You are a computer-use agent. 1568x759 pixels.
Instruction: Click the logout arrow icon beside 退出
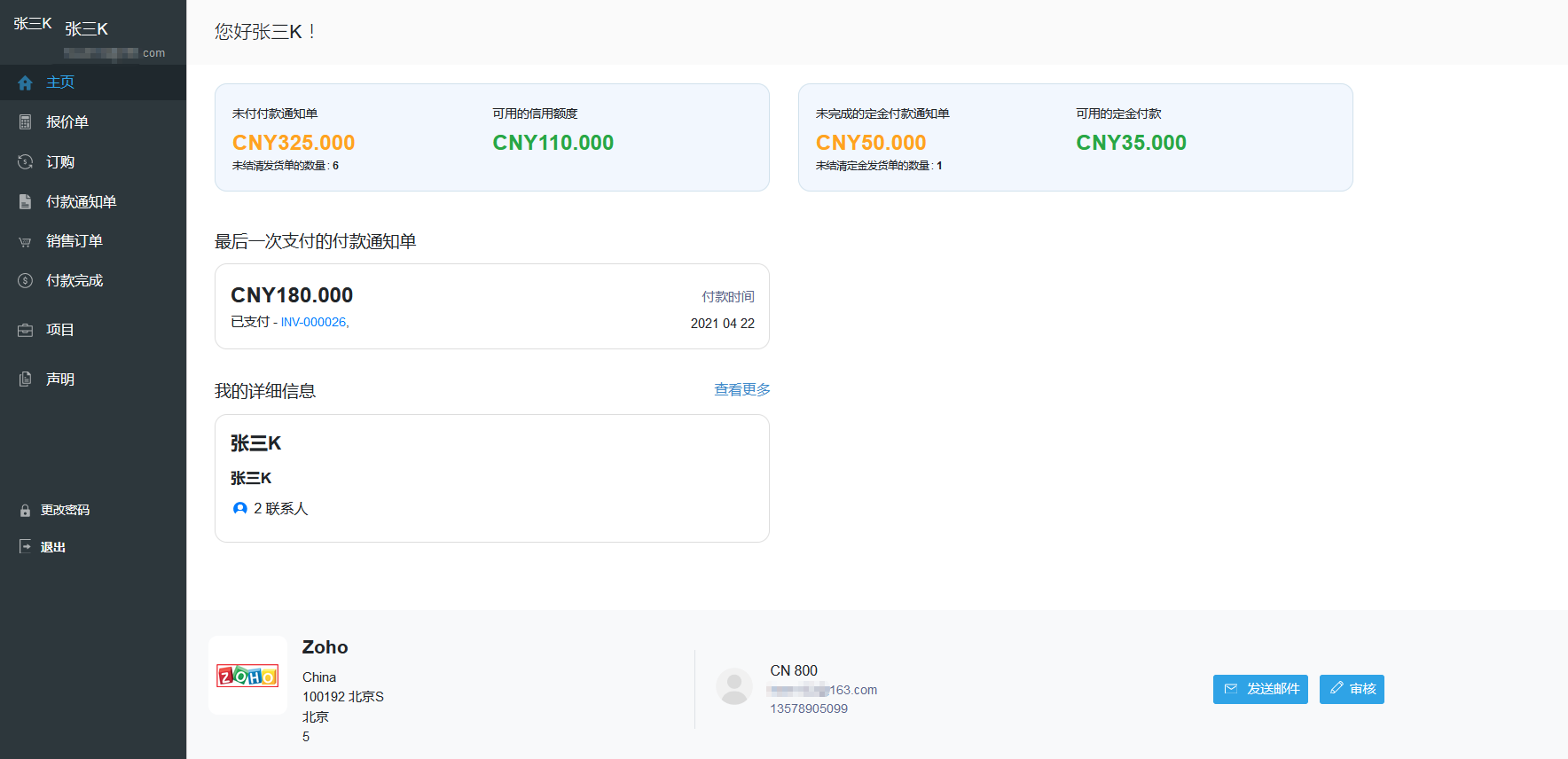tap(25, 547)
